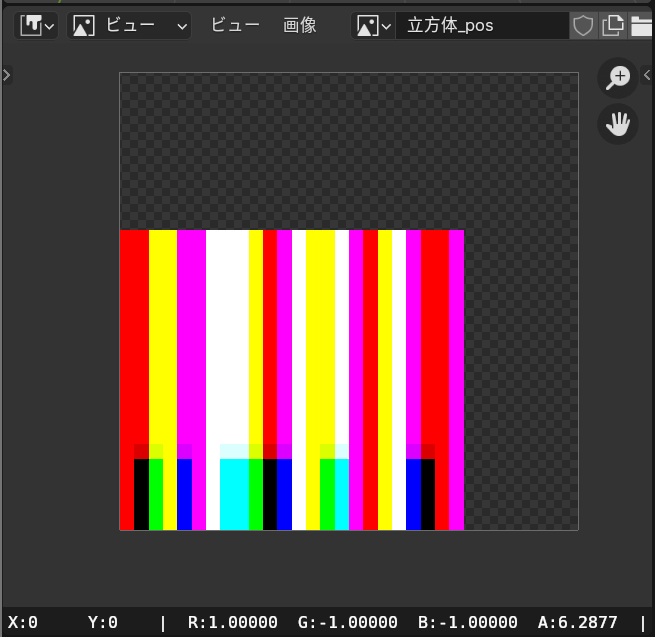The image size is (655, 637).
Task: Click the B:-1.00000 value in status bar
Action: click(x=467, y=622)
